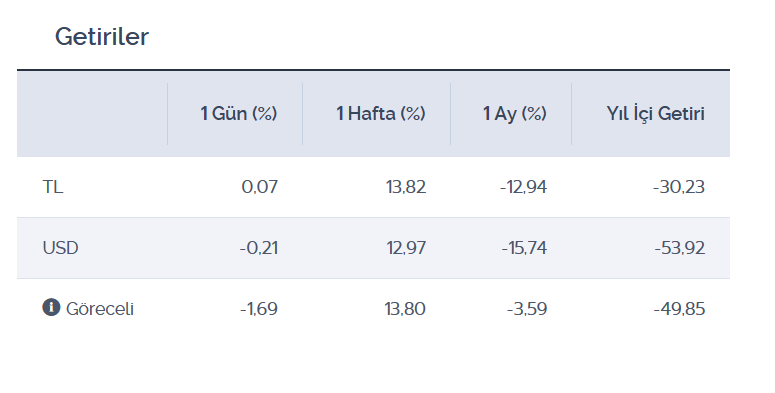Click the 1 Hafta (%) column header
Viewport: 775px width, 393px height.
tap(381, 114)
